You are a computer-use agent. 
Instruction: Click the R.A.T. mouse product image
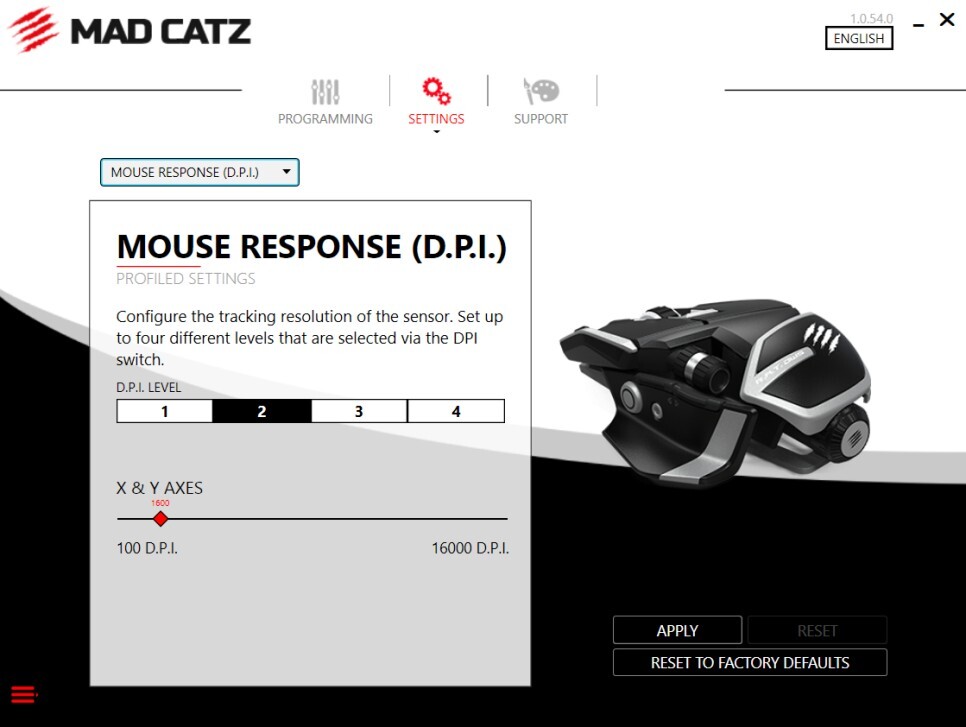pyautogui.click(x=715, y=391)
